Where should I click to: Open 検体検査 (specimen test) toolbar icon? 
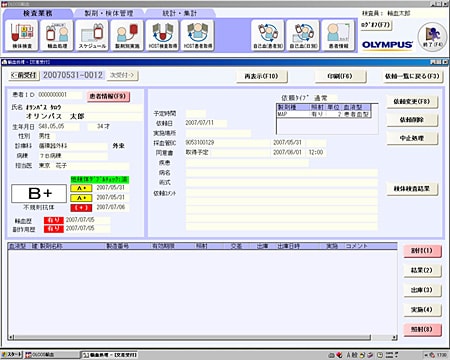(22, 35)
